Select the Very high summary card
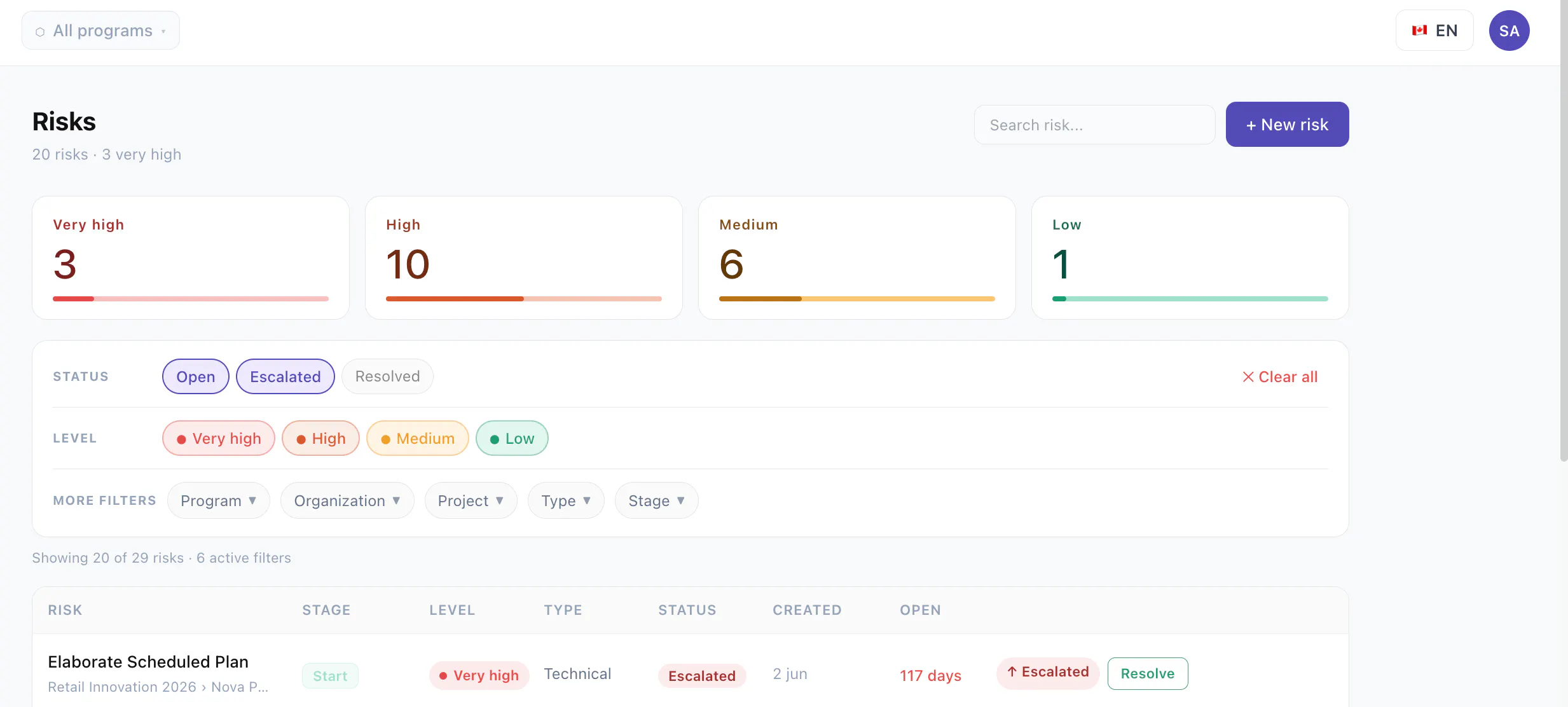The width and height of the screenshot is (1568, 707). [x=191, y=257]
